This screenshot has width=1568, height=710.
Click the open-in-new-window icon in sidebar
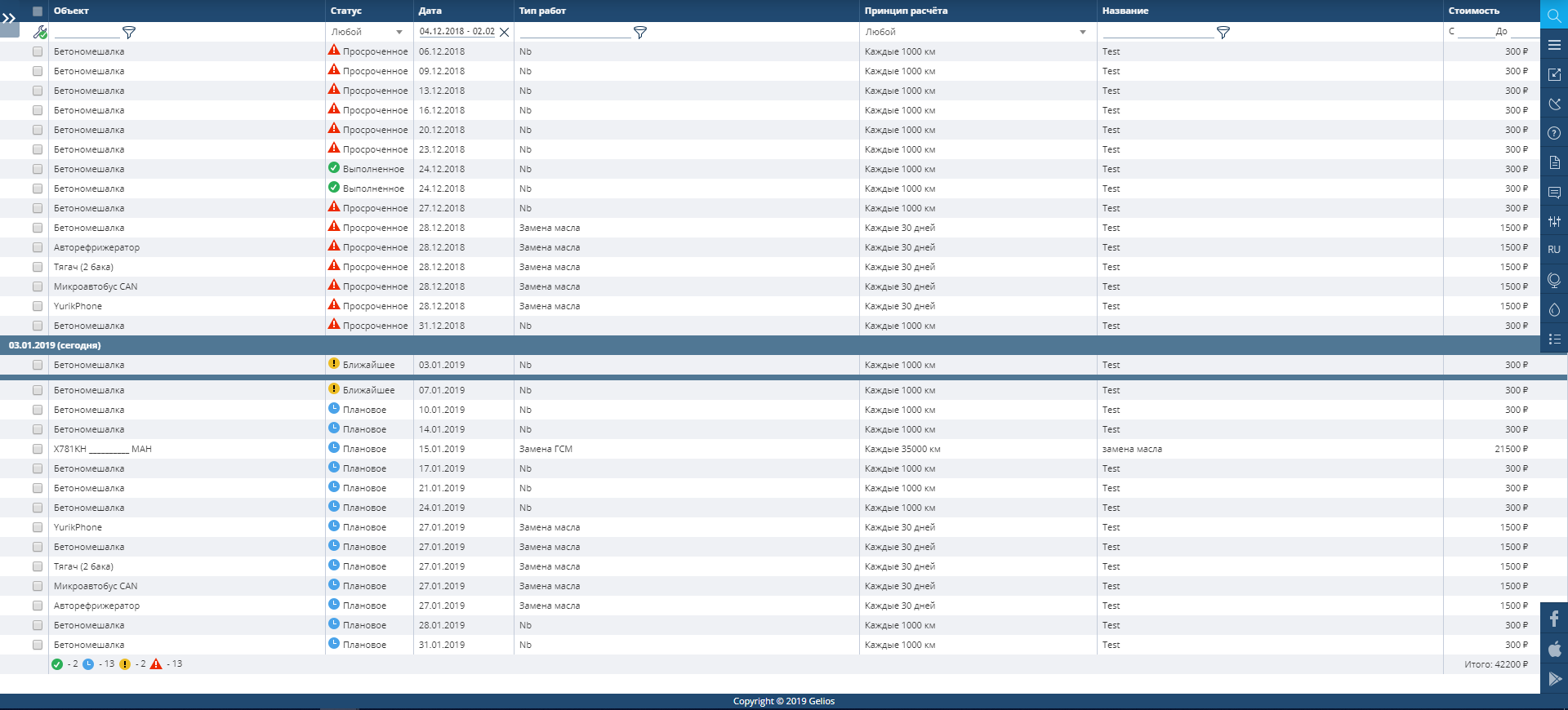[x=1554, y=74]
